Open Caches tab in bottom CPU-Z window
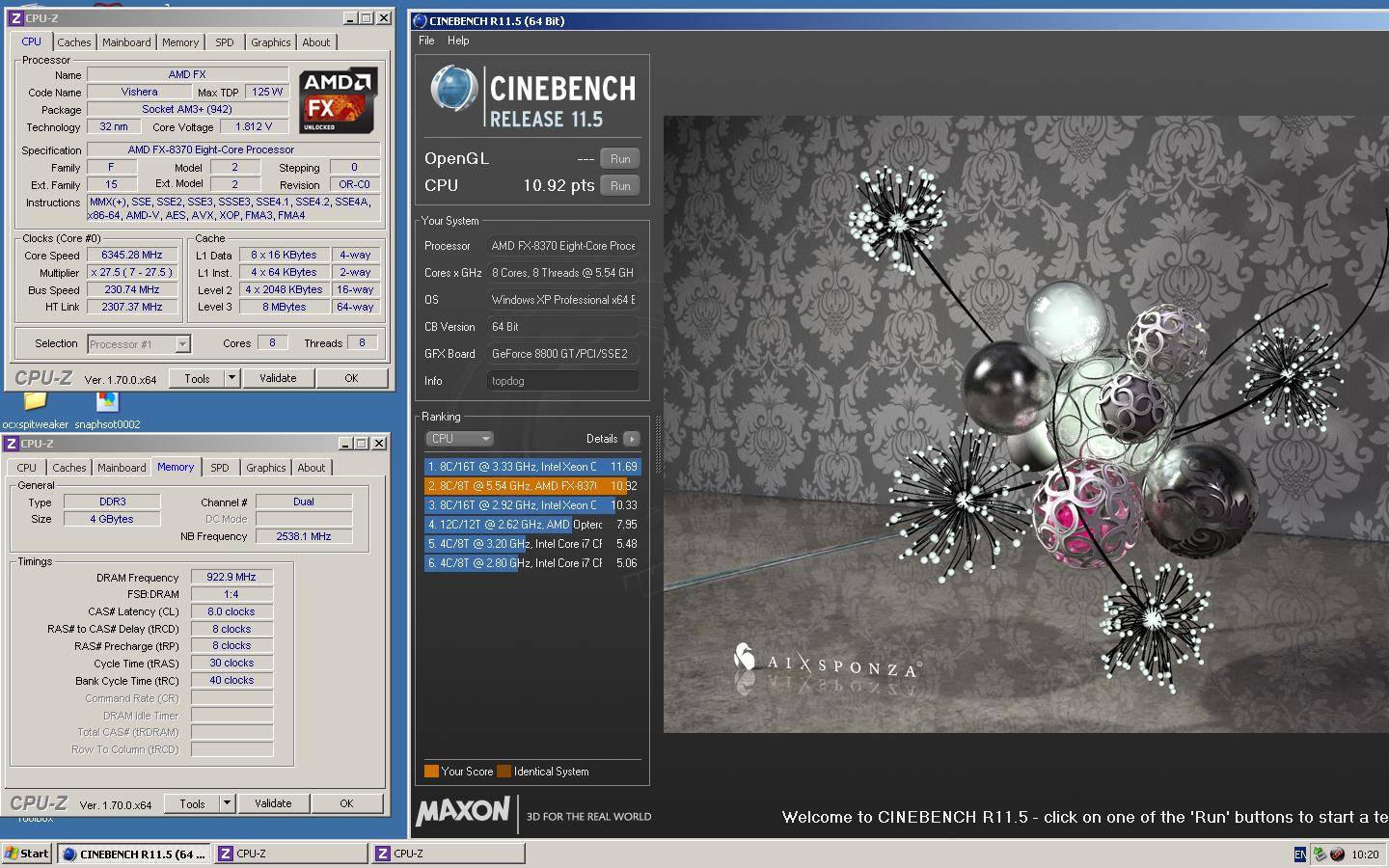 click(x=68, y=468)
